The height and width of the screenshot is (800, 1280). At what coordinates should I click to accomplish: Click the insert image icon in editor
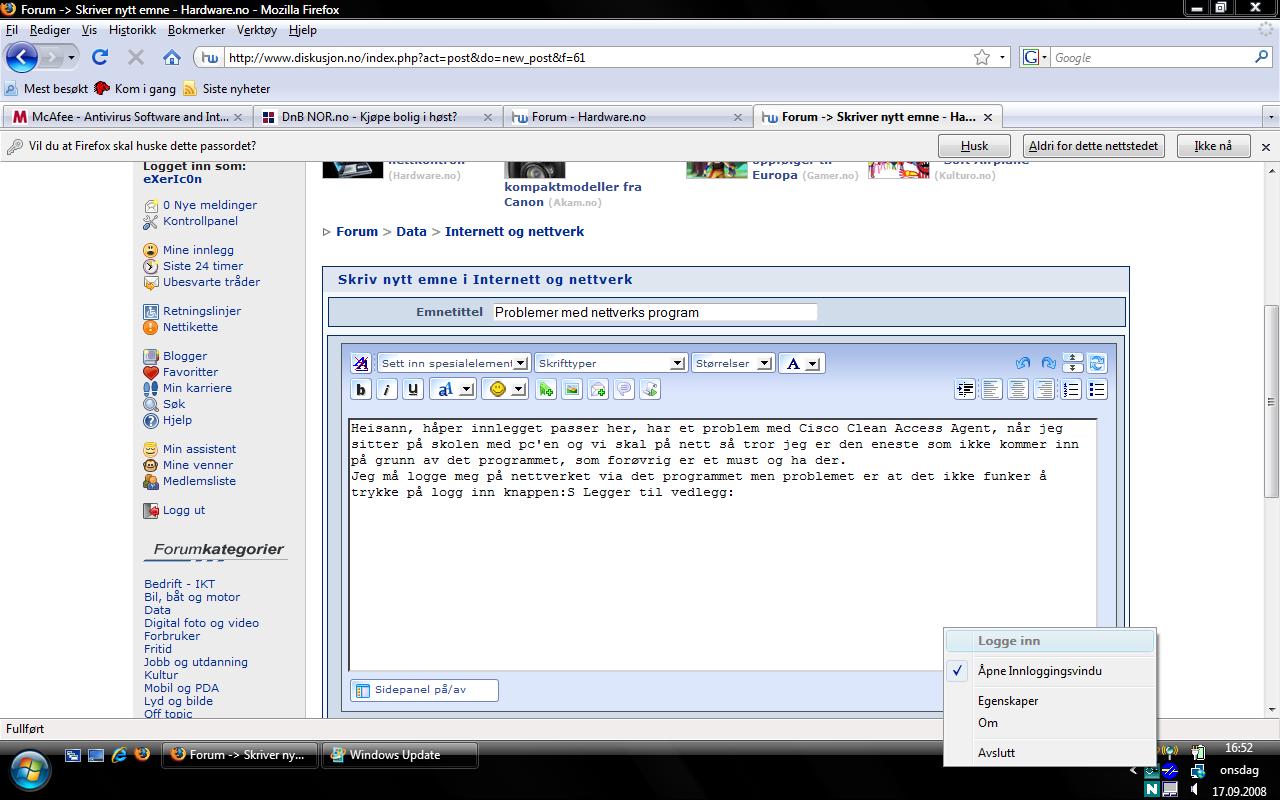pyautogui.click(x=572, y=390)
